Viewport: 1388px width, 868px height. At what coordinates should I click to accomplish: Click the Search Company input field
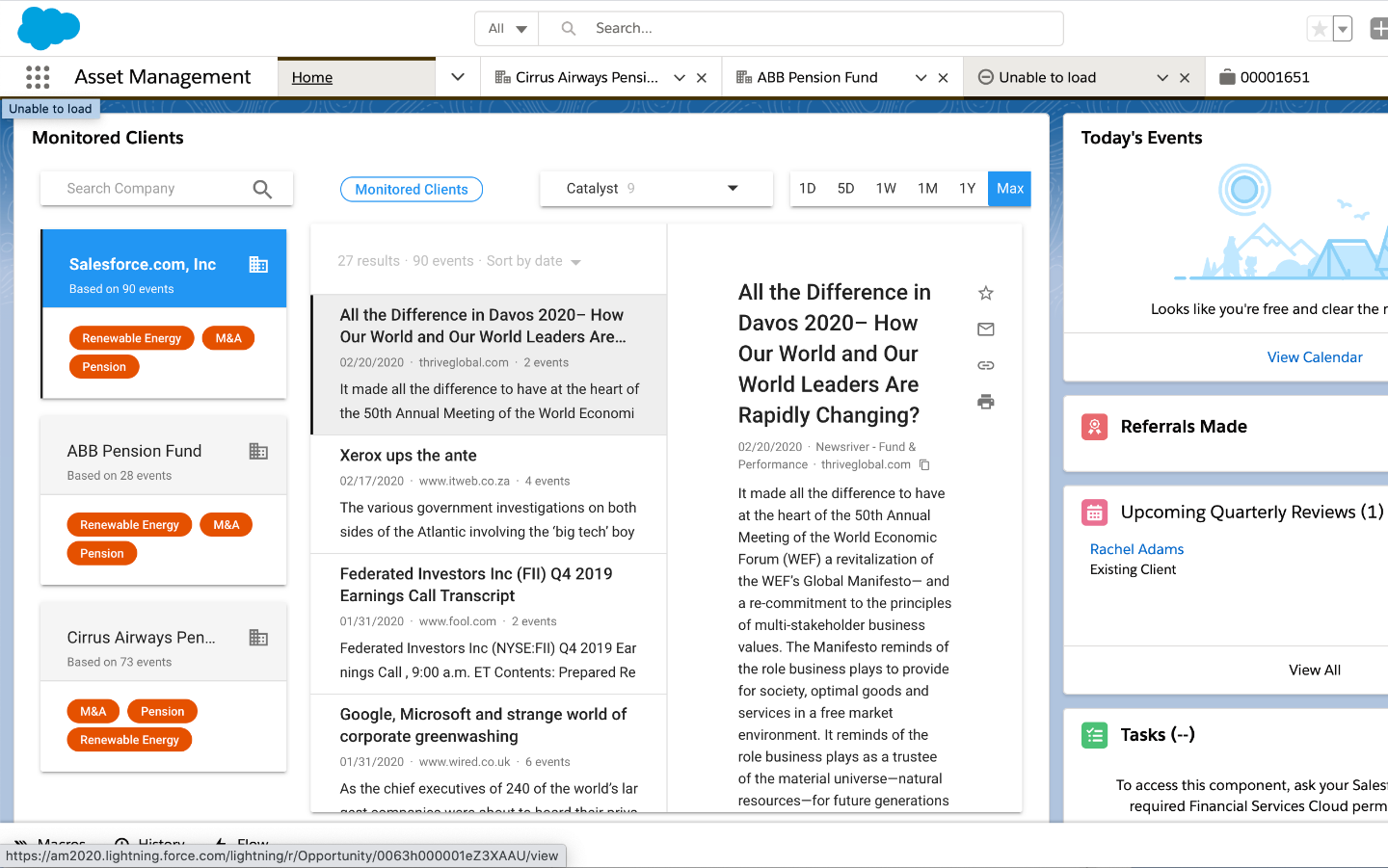point(154,189)
